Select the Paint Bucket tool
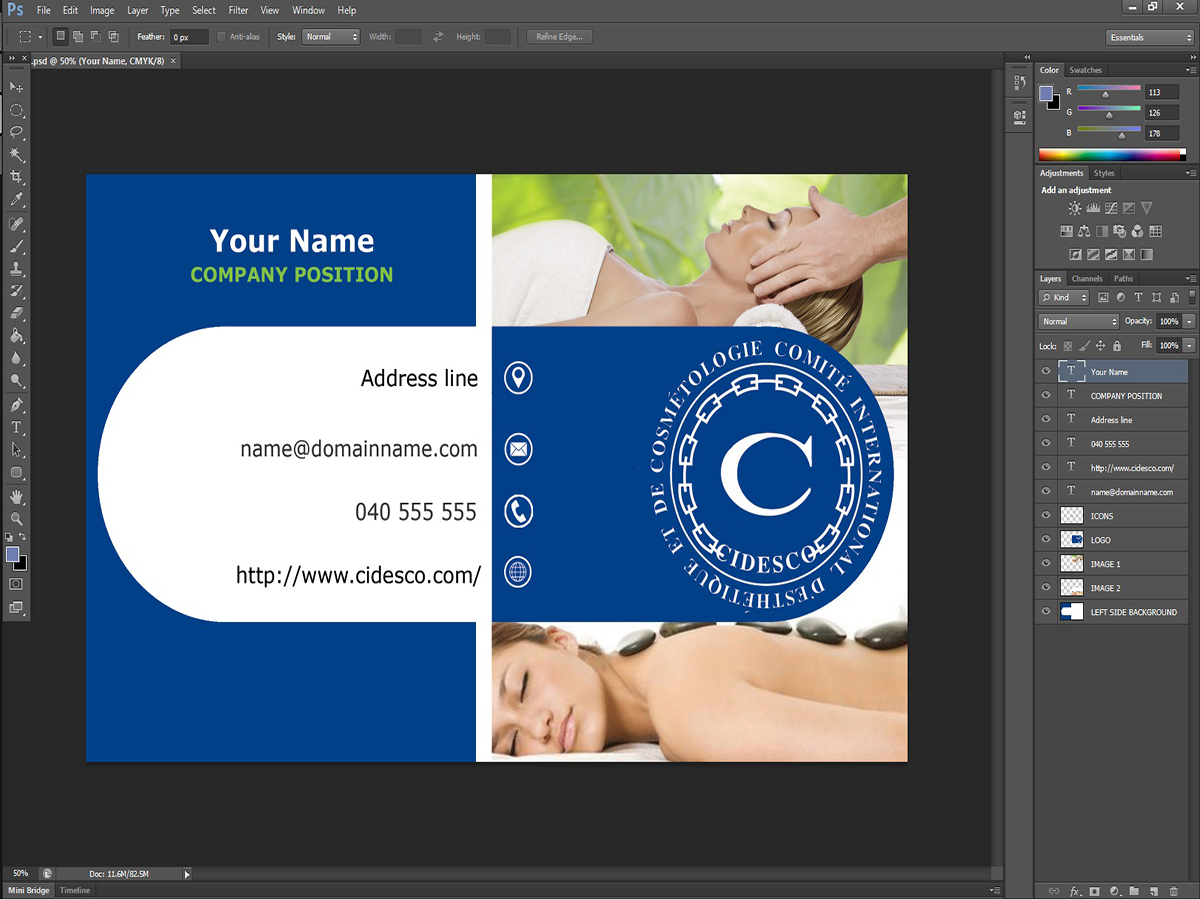The width and height of the screenshot is (1200, 900). 16,336
